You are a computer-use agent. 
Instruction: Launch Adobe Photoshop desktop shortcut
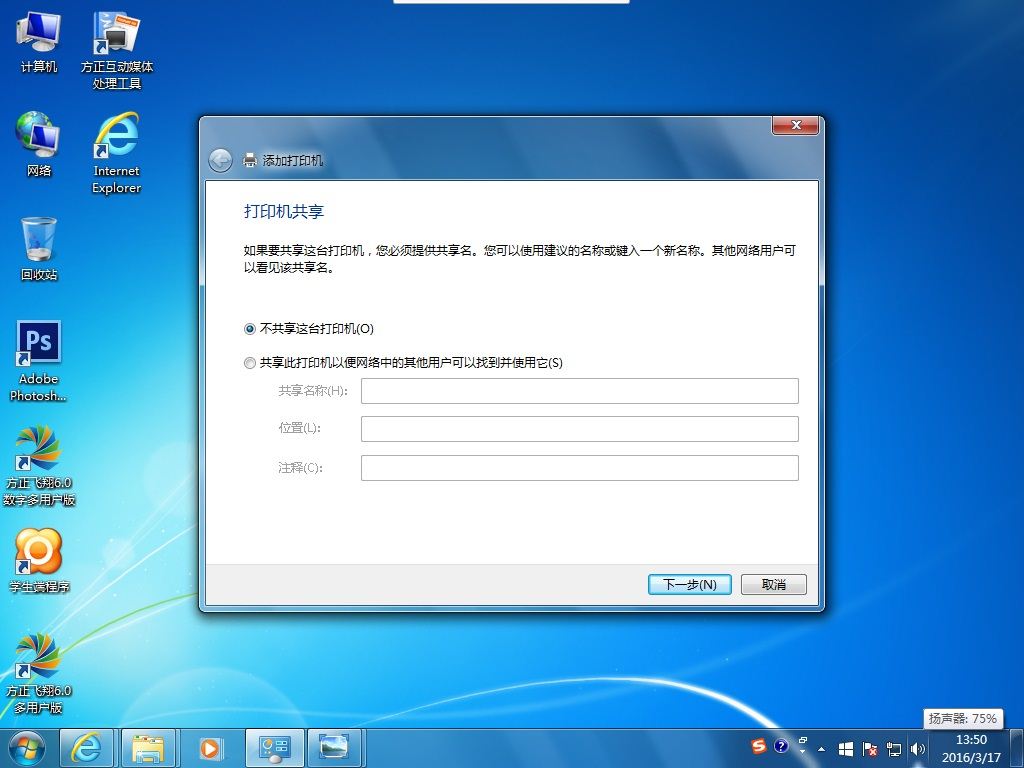click(x=39, y=361)
